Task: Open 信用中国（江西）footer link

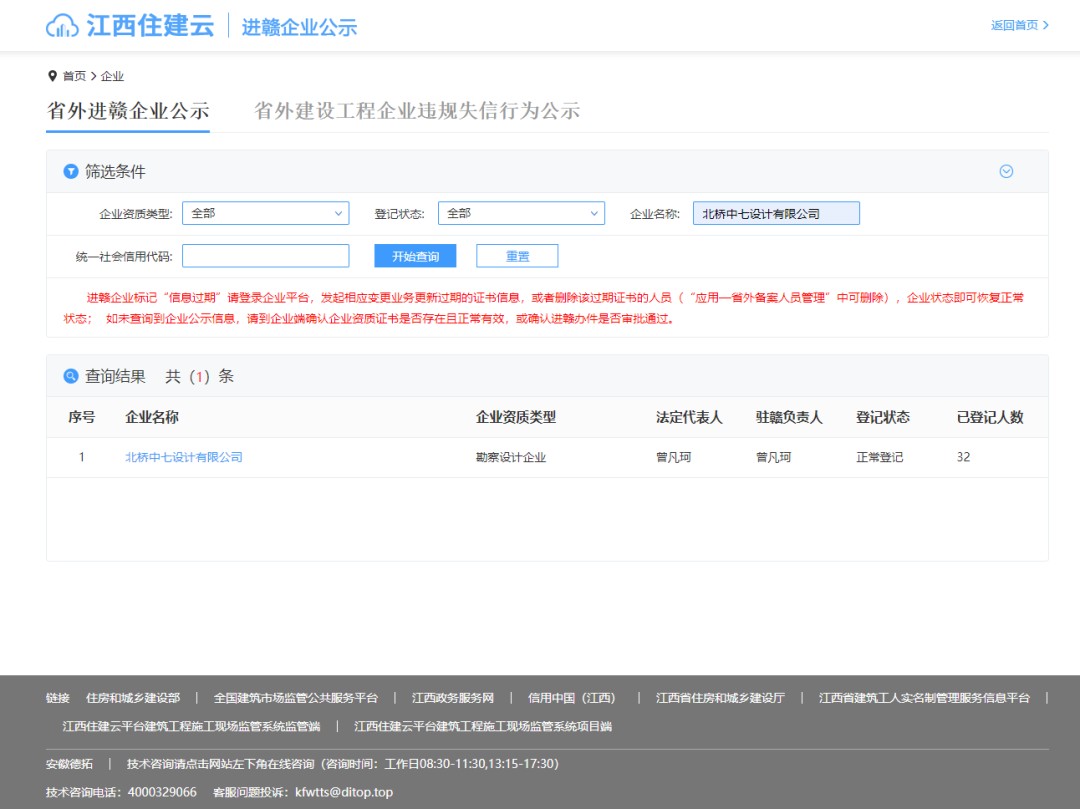Action: (x=572, y=698)
